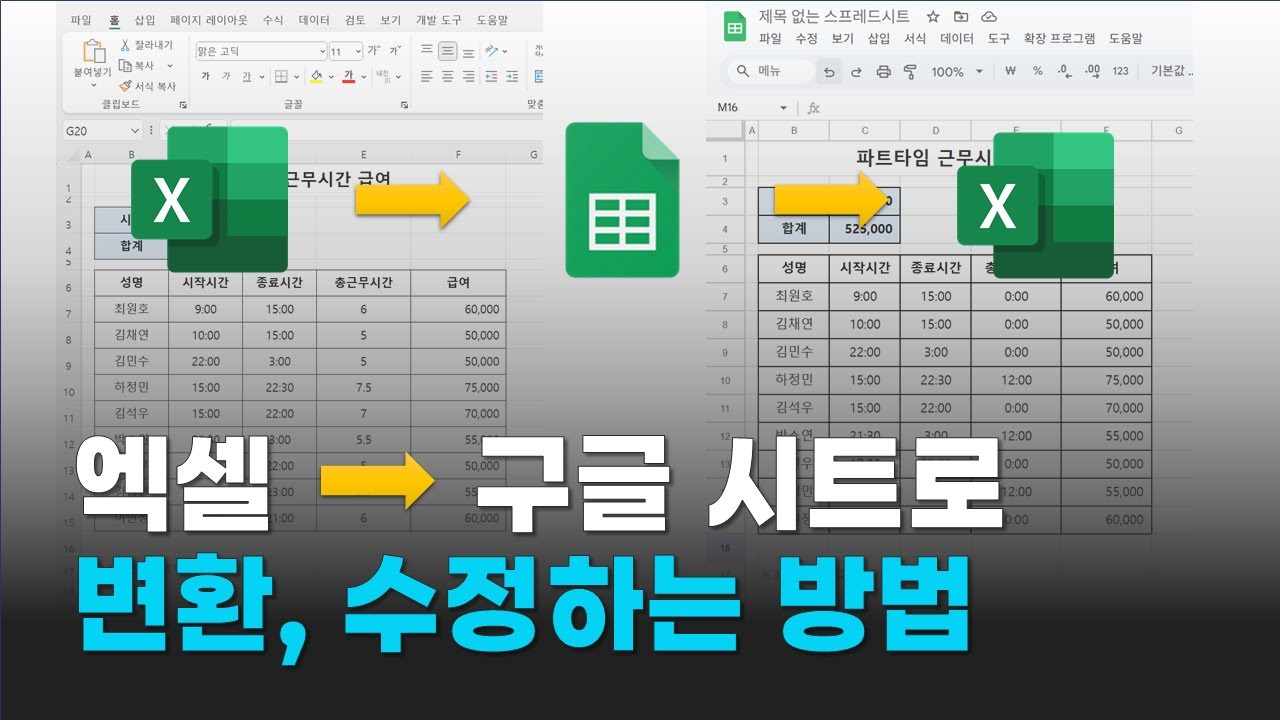Click the 메뉴 search box in Sheets
This screenshot has width=1280, height=720.
pos(770,71)
